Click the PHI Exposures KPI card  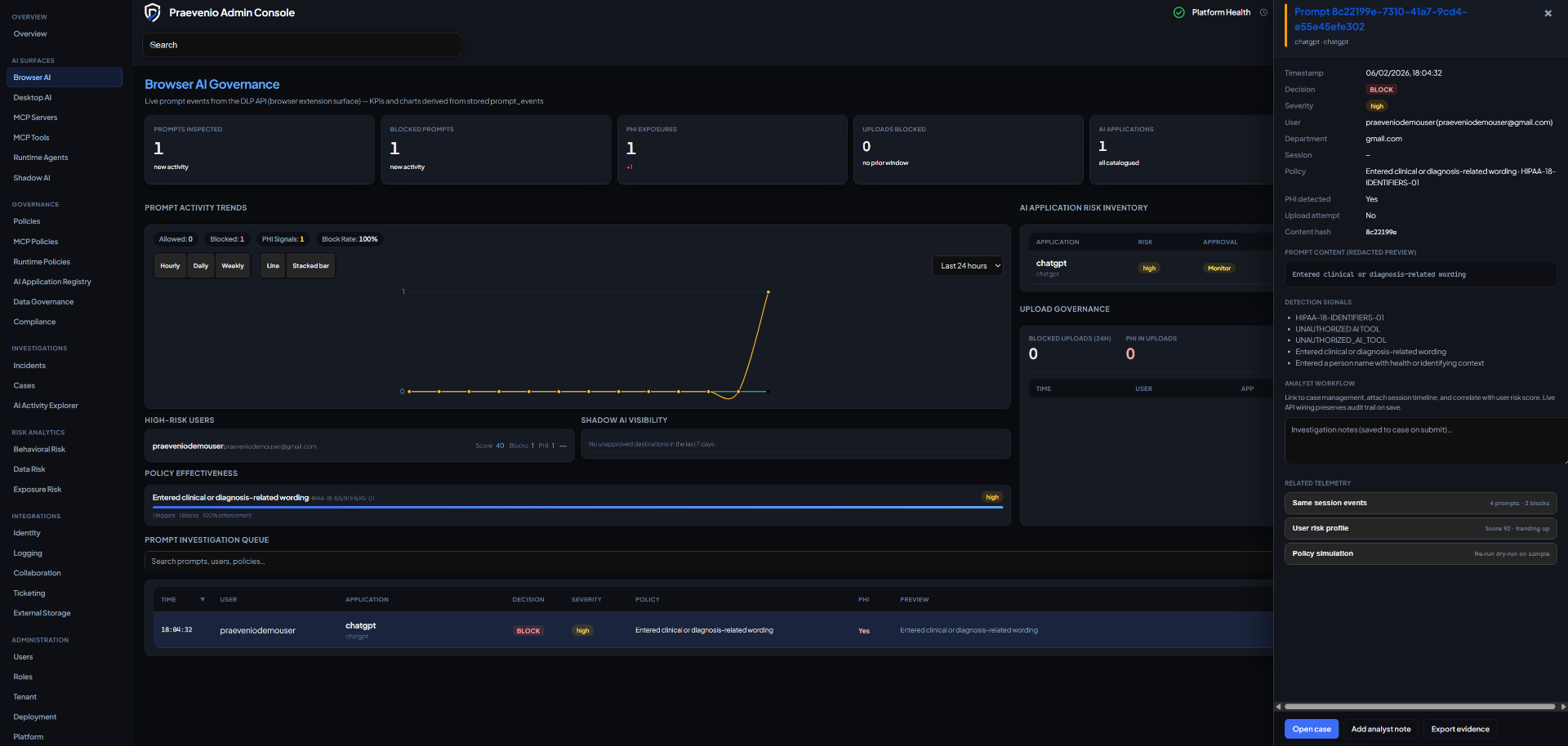coord(733,149)
